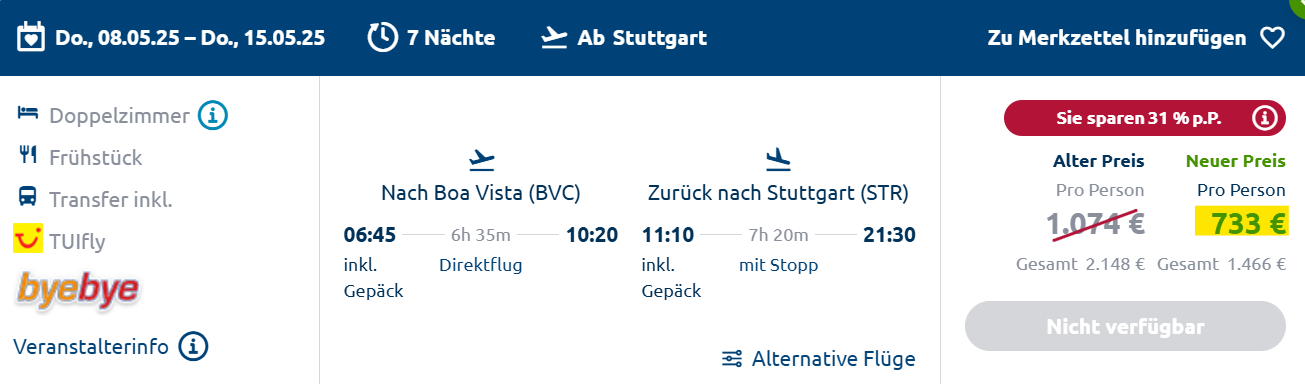Click the savings badge info icon
The height and width of the screenshot is (384, 1305).
(x=1264, y=118)
